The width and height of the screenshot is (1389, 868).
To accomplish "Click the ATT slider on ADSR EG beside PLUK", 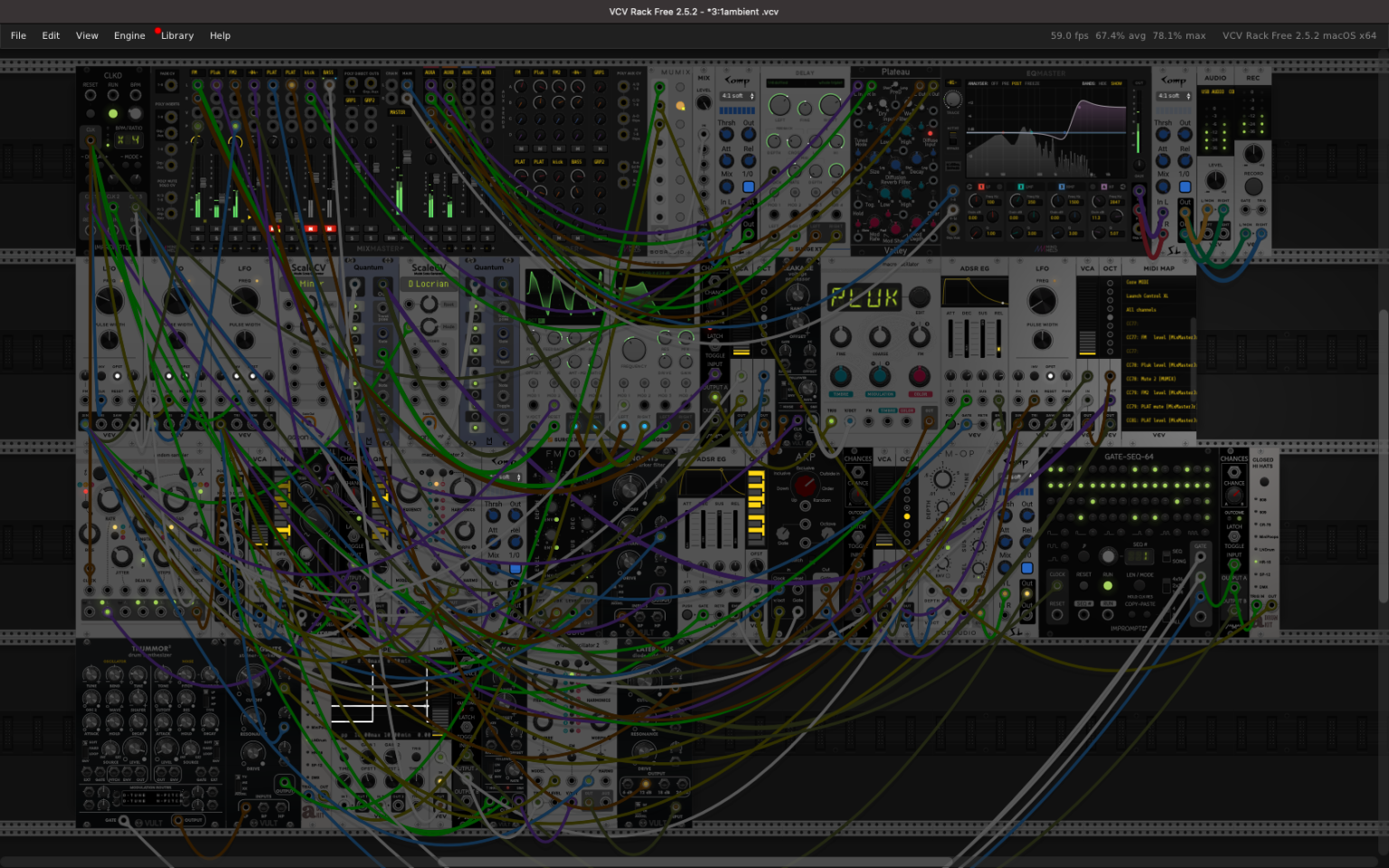I will pyautogui.click(x=950, y=339).
